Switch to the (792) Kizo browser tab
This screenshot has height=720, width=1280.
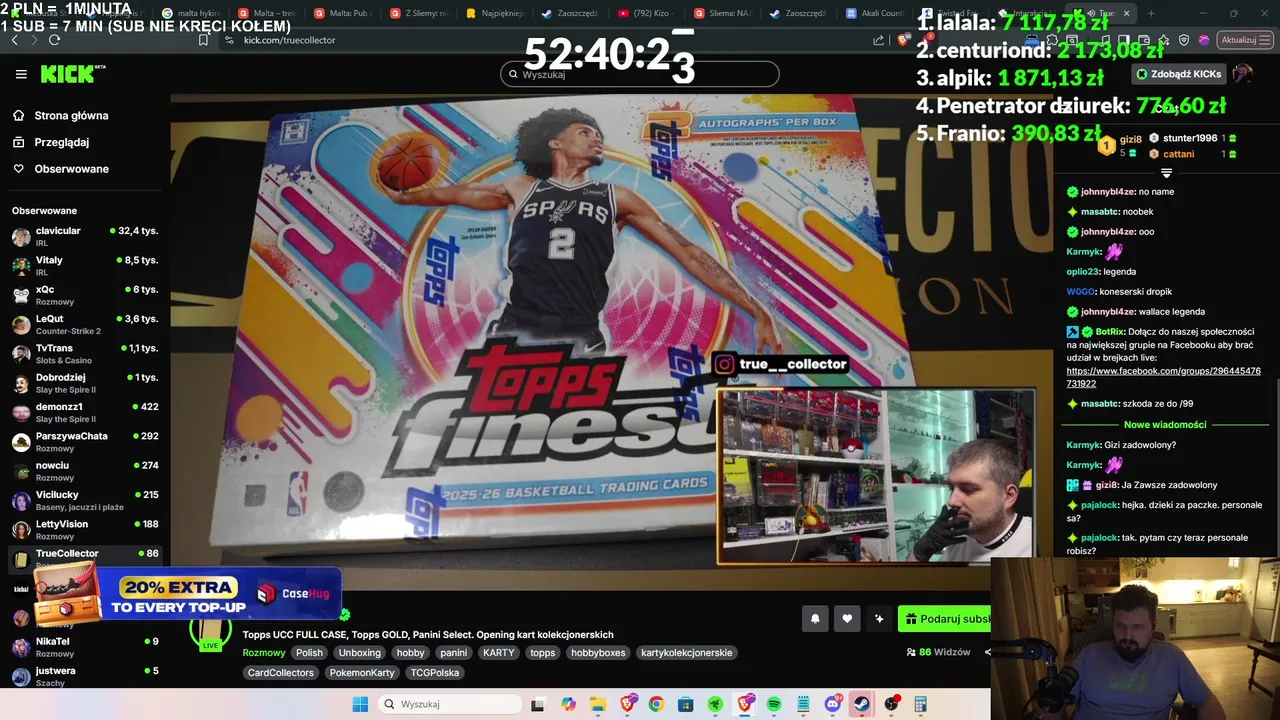pyautogui.click(x=646, y=14)
